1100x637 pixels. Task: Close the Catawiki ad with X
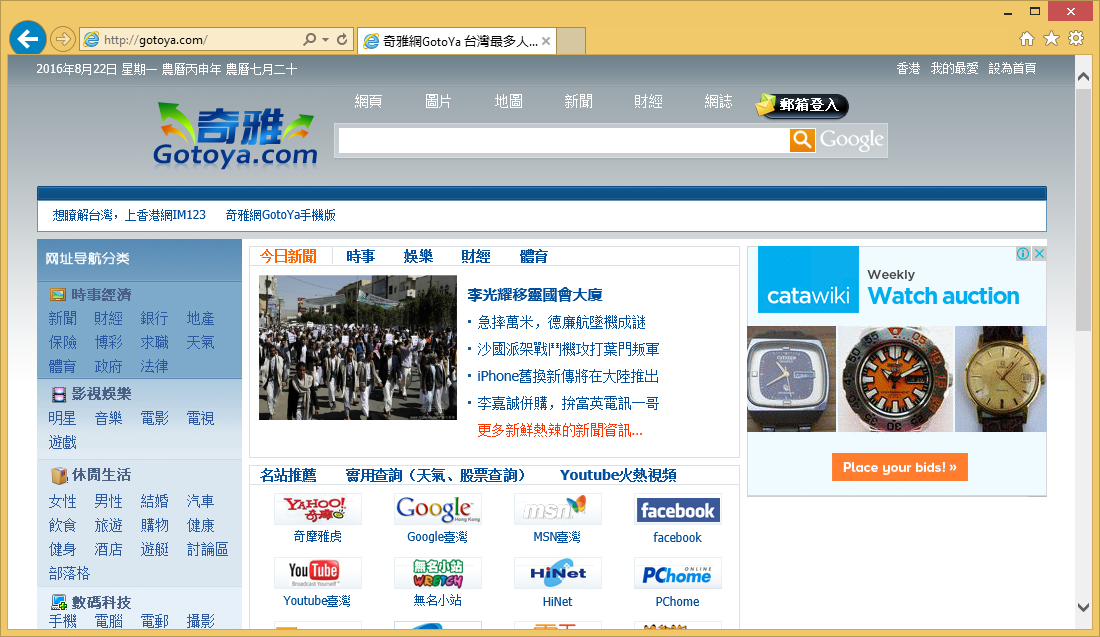click(1039, 254)
